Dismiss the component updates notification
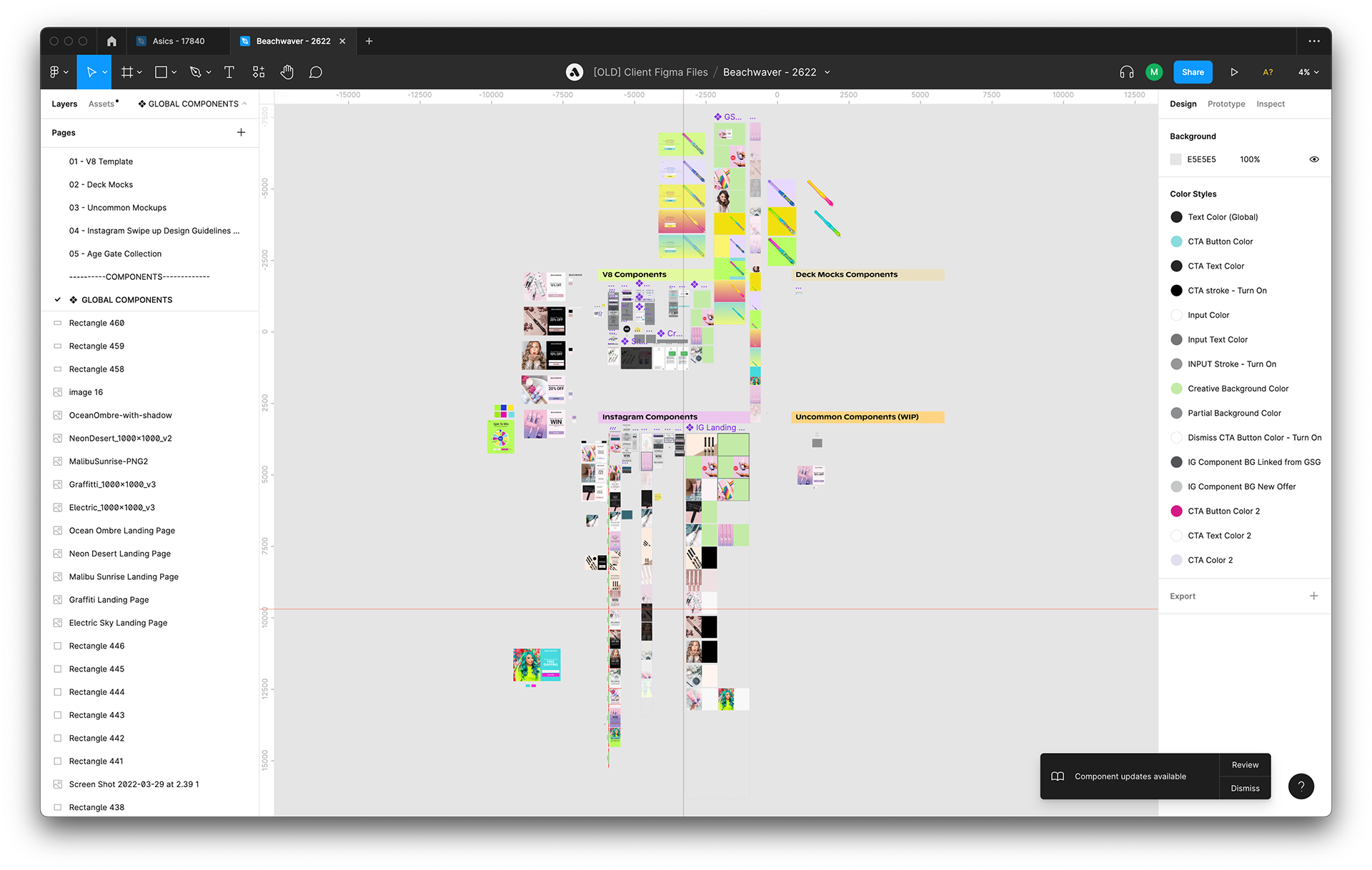The height and width of the screenshot is (870, 1372). pyautogui.click(x=1244, y=788)
